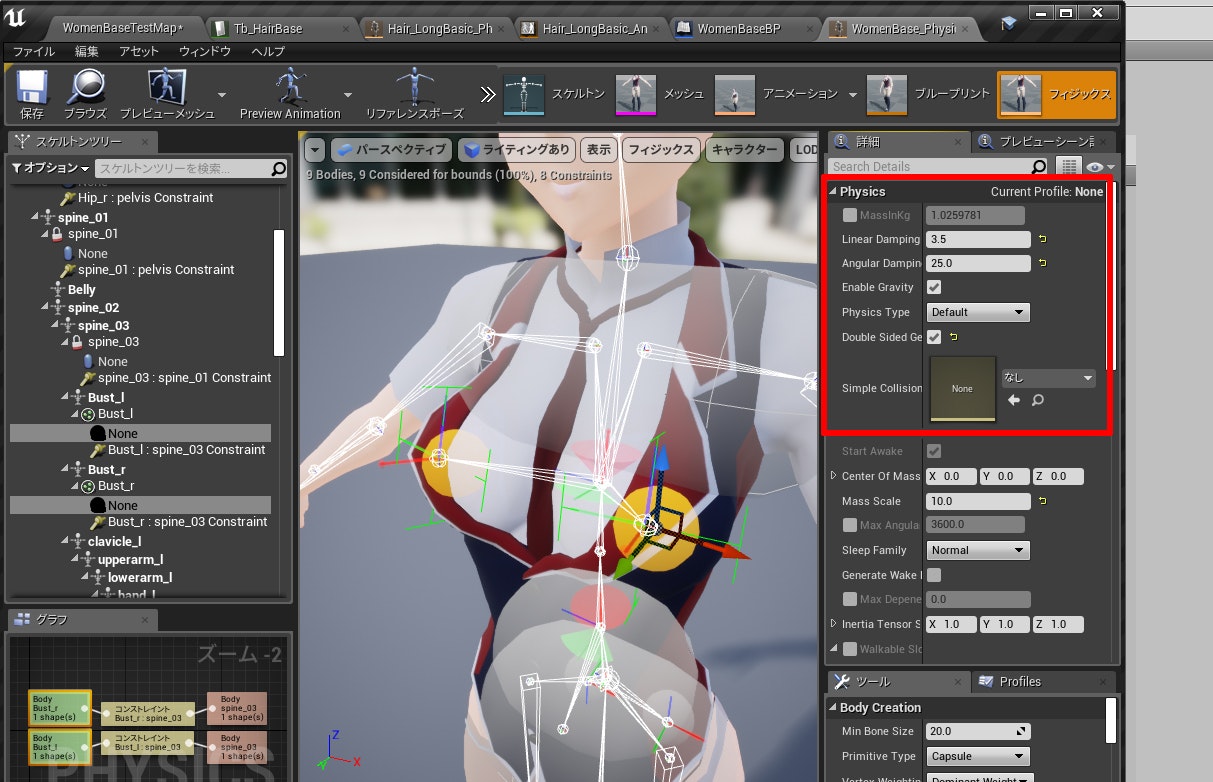Reset Mass Scale to default arrow

(x=1042, y=501)
